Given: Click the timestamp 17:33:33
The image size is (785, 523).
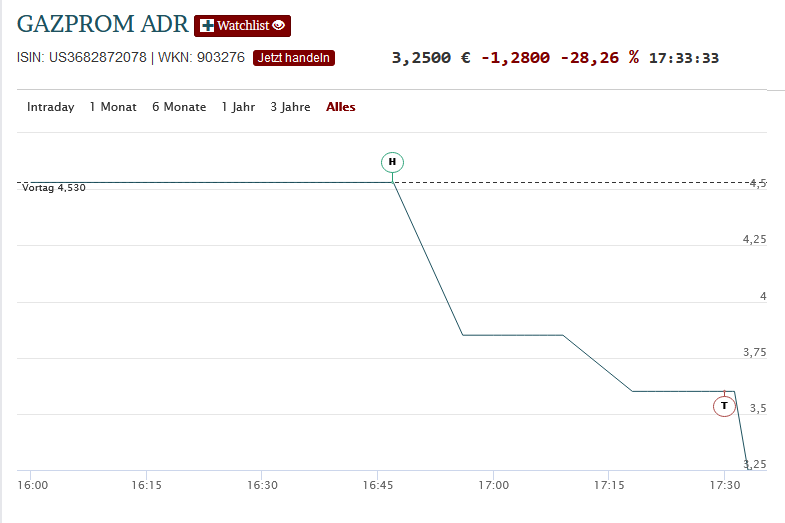Looking at the screenshot, I should 684,58.
